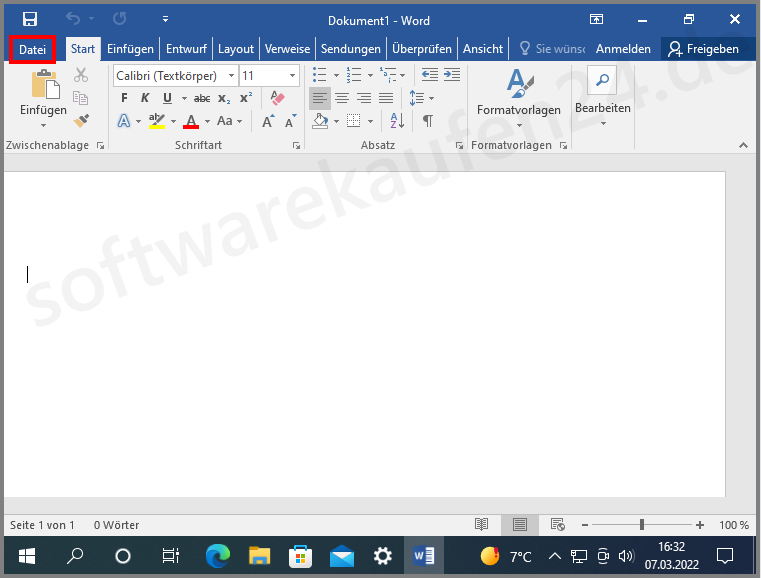Open the Bearbeiten search button
This screenshot has height=578, width=761.
pos(603,96)
